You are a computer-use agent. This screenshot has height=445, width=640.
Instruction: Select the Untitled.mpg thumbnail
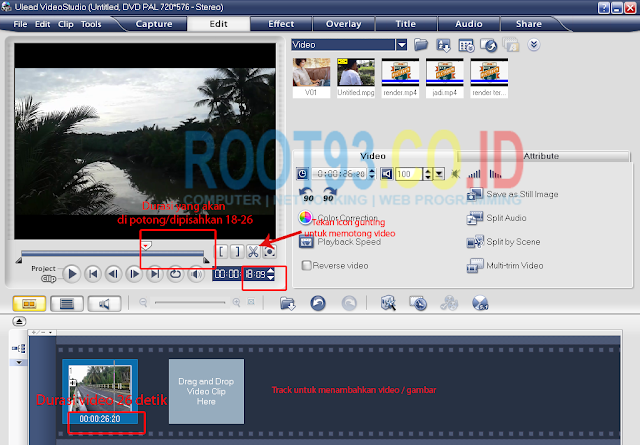click(x=356, y=78)
